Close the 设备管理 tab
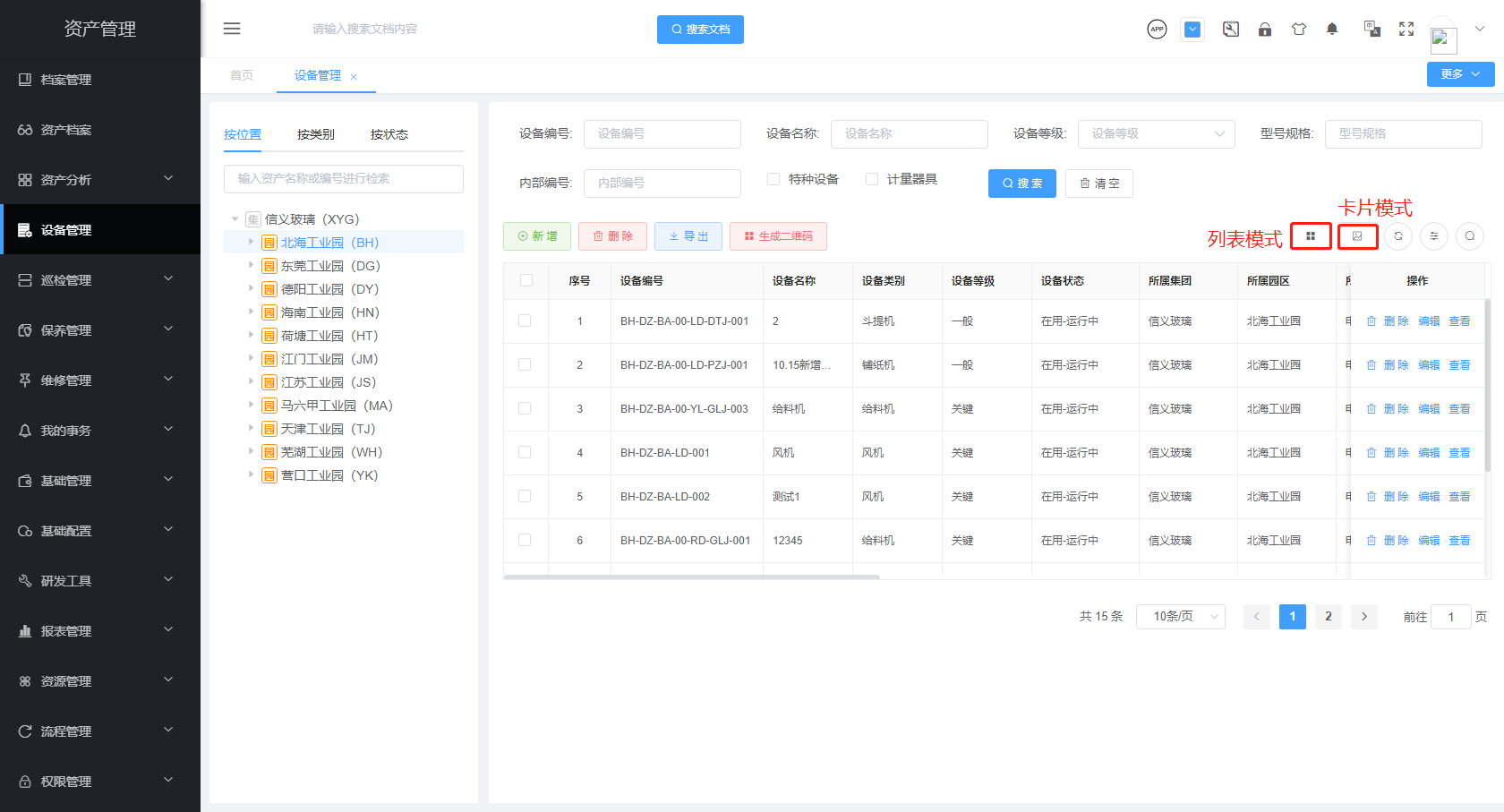Image resolution: width=1504 pixels, height=812 pixels. click(354, 77)
